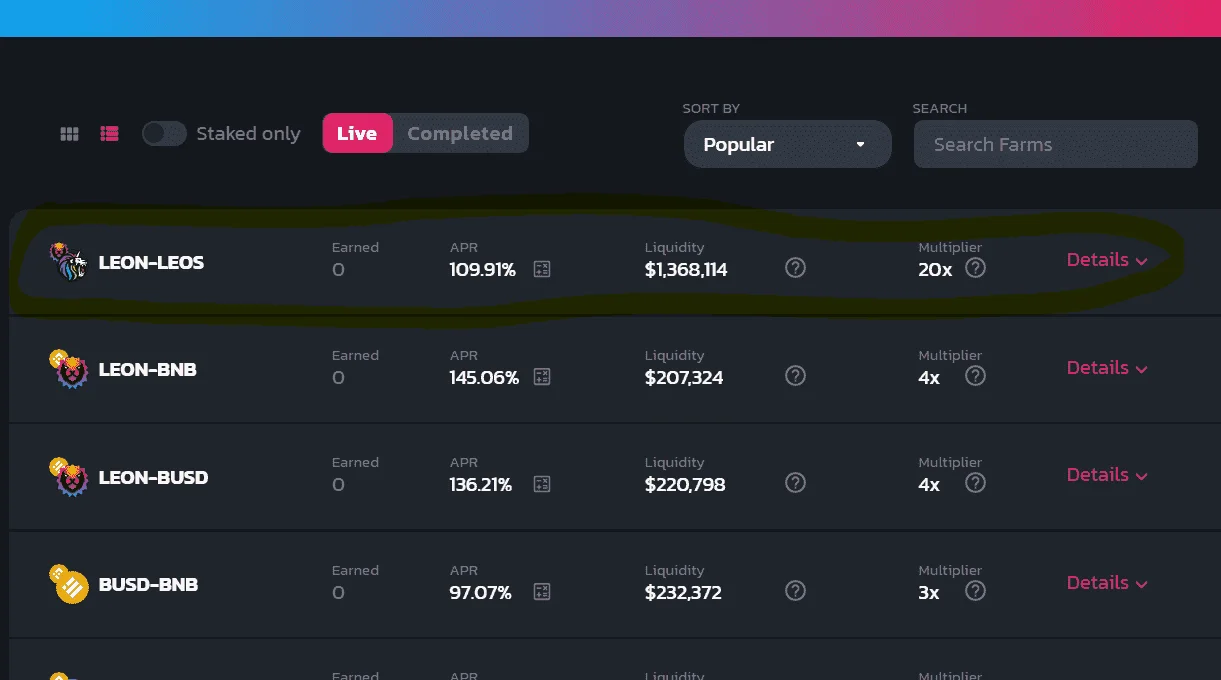Toggle the Staked only switch
This screenshot has width=1221, height=680.
pyautogui.click(x=164, y=133)
